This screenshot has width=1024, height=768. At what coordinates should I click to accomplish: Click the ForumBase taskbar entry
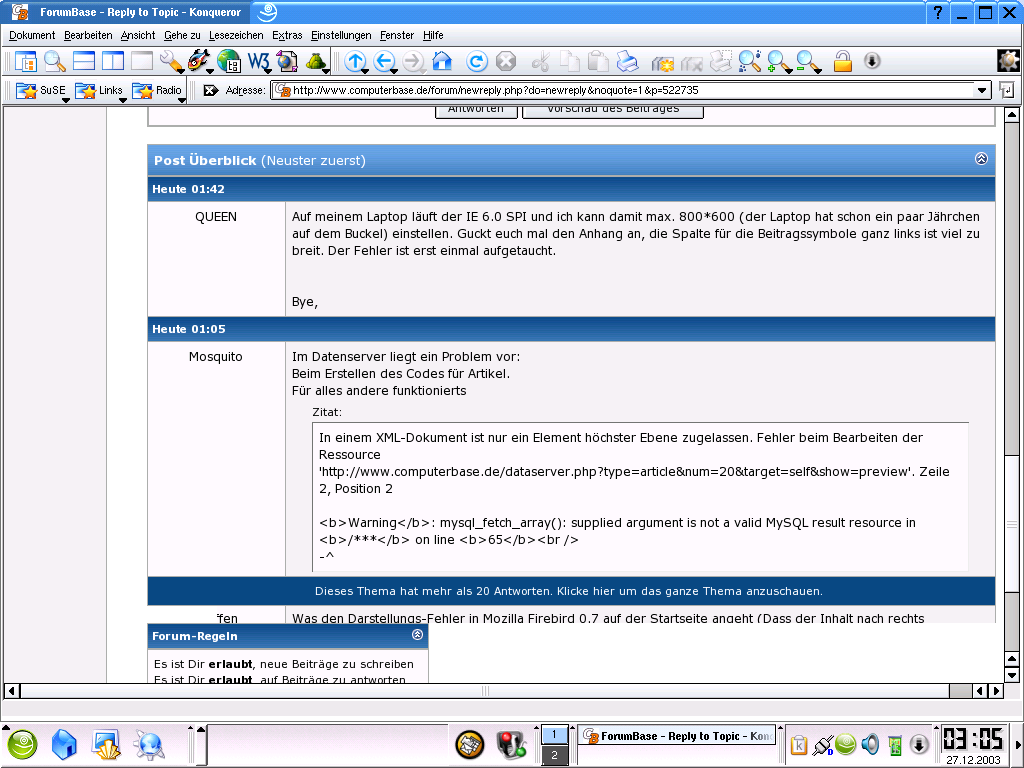click(677, 735)
